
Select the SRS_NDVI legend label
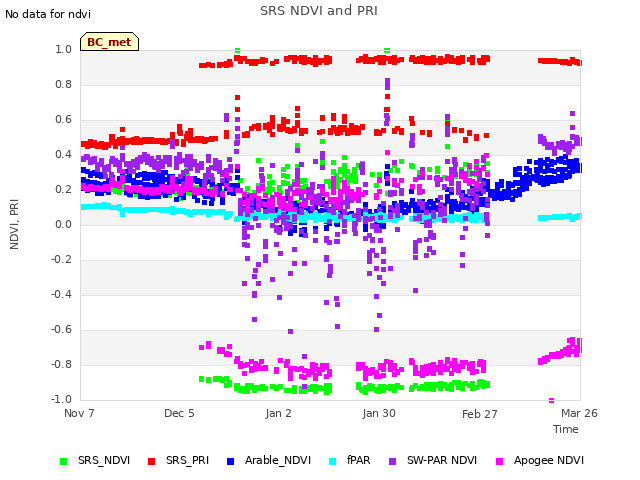pos(104,460)
